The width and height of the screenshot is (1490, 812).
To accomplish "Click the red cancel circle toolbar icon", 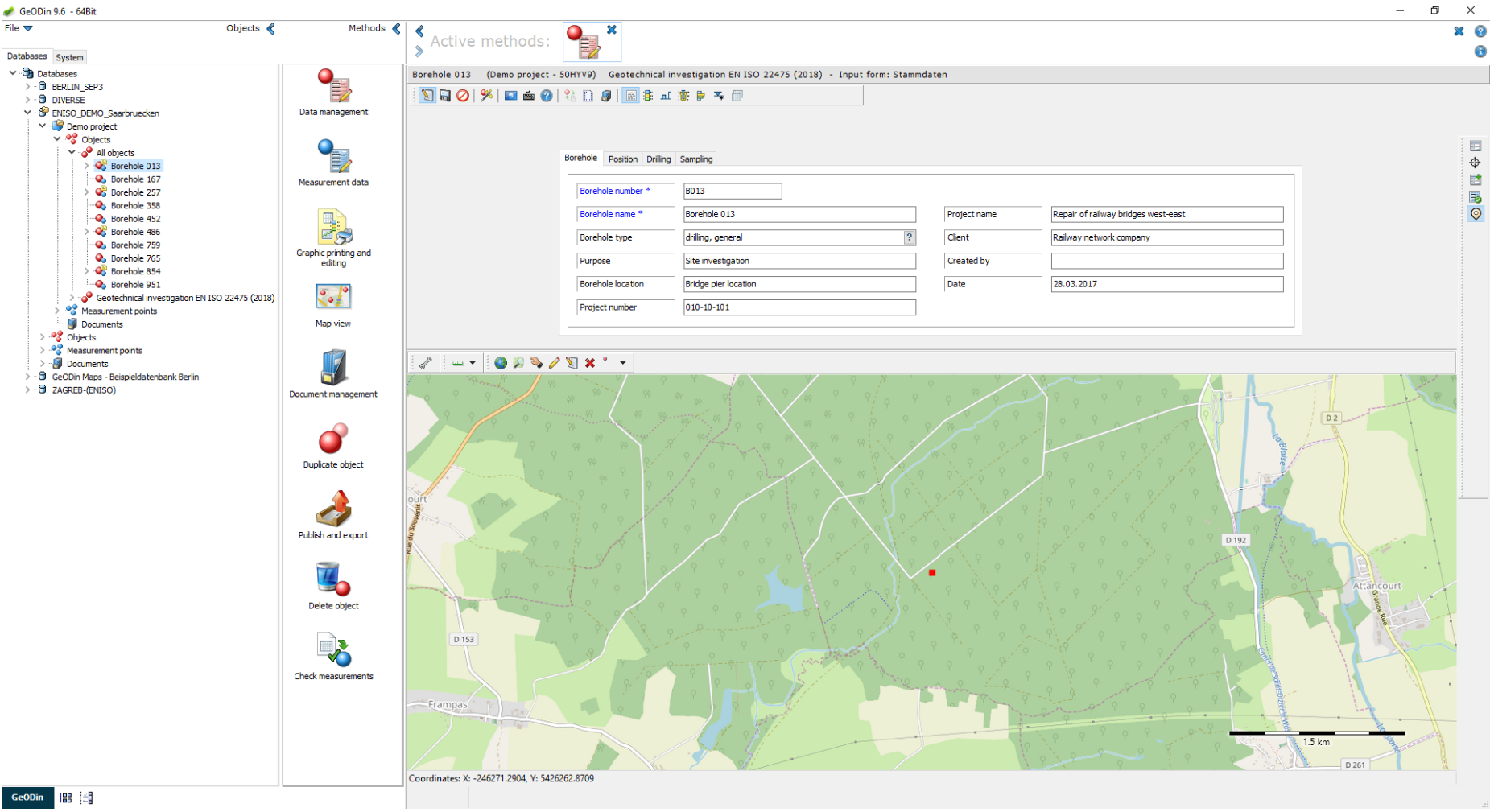I will pyautogui.click(x=463, y=96).
